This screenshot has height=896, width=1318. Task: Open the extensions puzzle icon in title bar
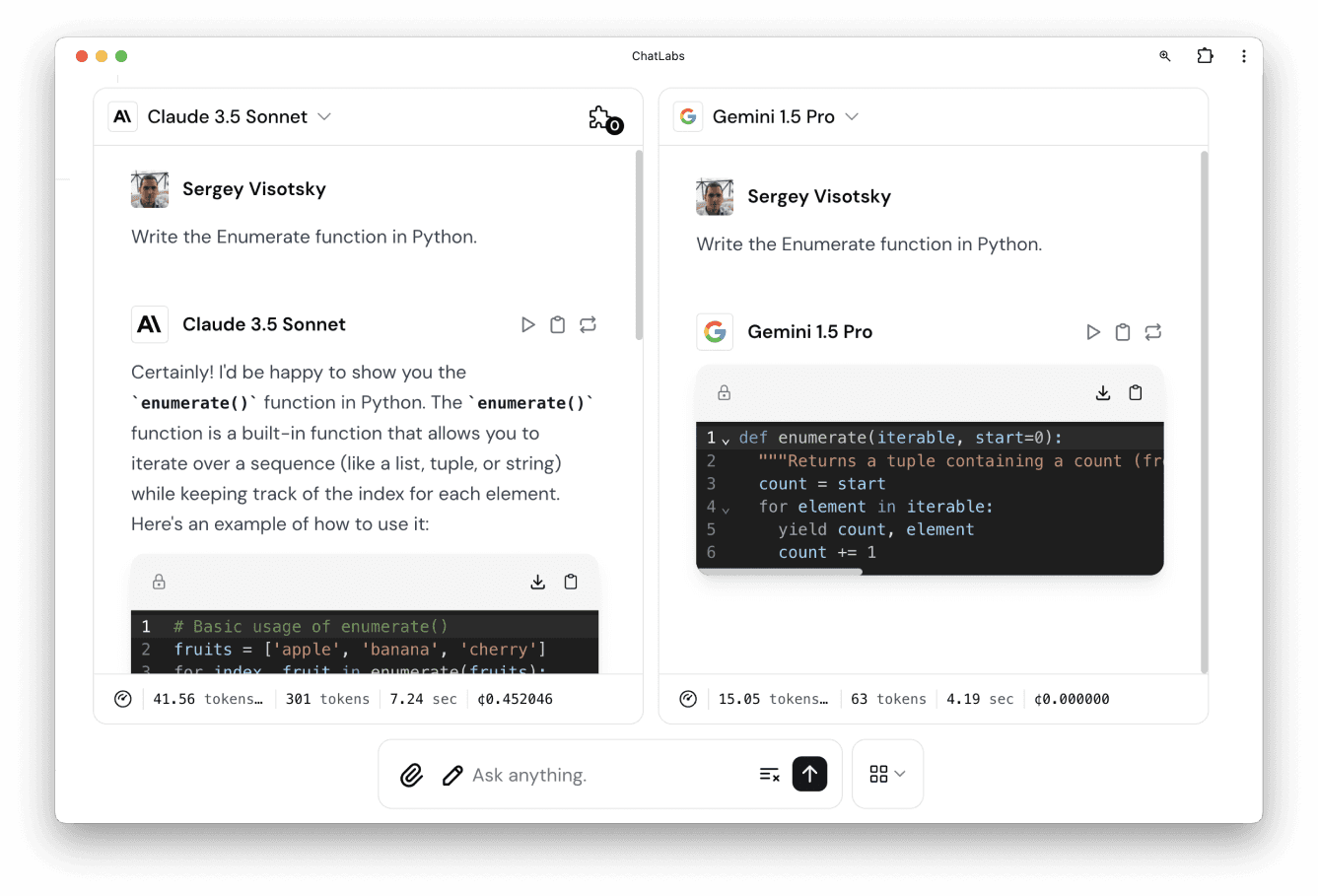click(x=1205, y=56)
